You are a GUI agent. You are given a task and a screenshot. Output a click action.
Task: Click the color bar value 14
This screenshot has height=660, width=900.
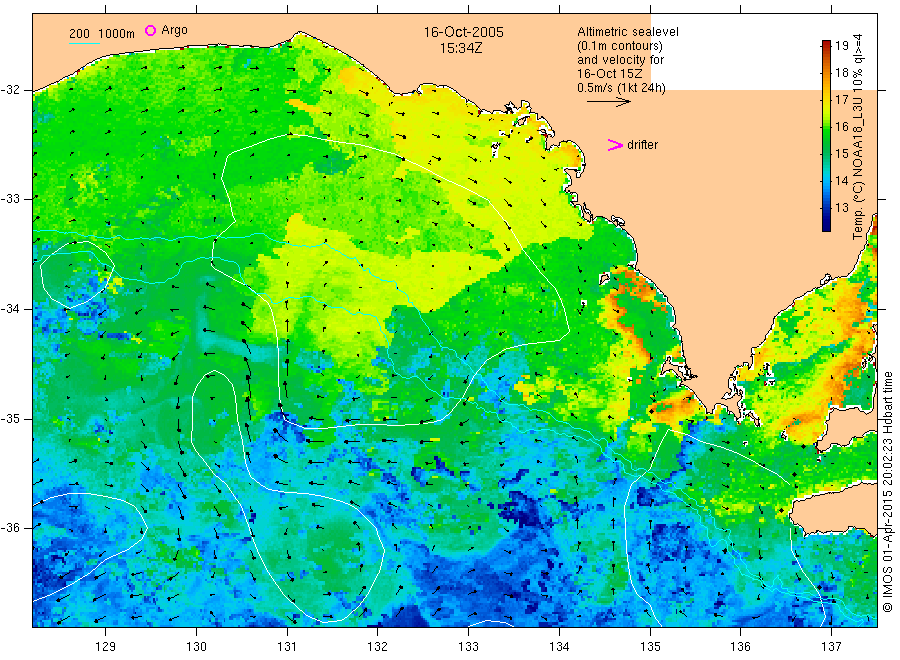(x=841, y=180)
